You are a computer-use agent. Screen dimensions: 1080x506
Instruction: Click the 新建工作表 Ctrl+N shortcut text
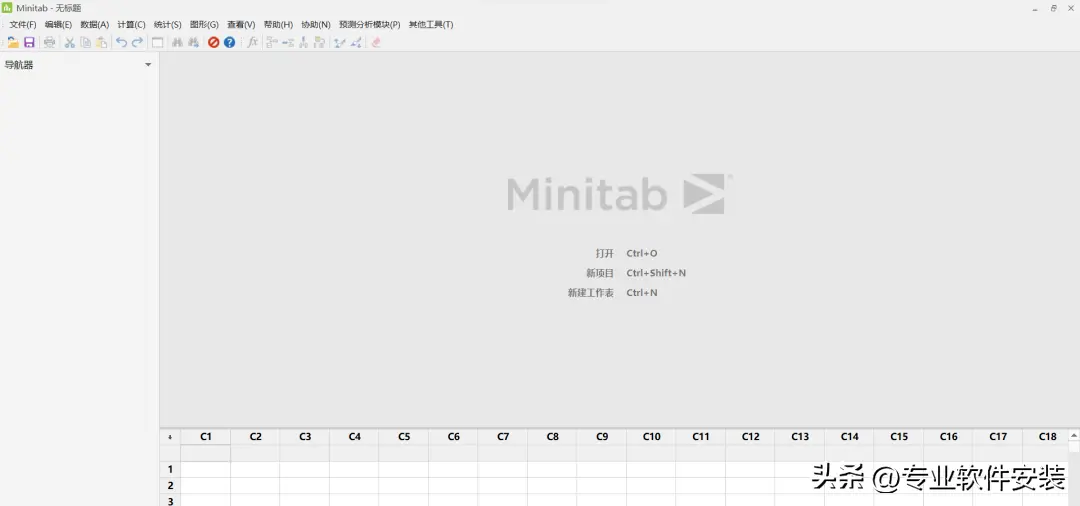pos(613,293)
